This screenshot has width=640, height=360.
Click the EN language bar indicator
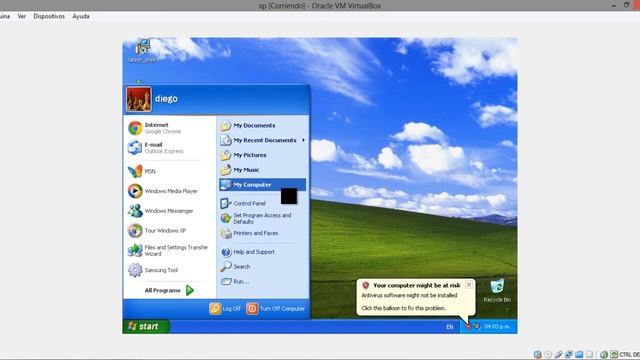[x=449, y=327]
